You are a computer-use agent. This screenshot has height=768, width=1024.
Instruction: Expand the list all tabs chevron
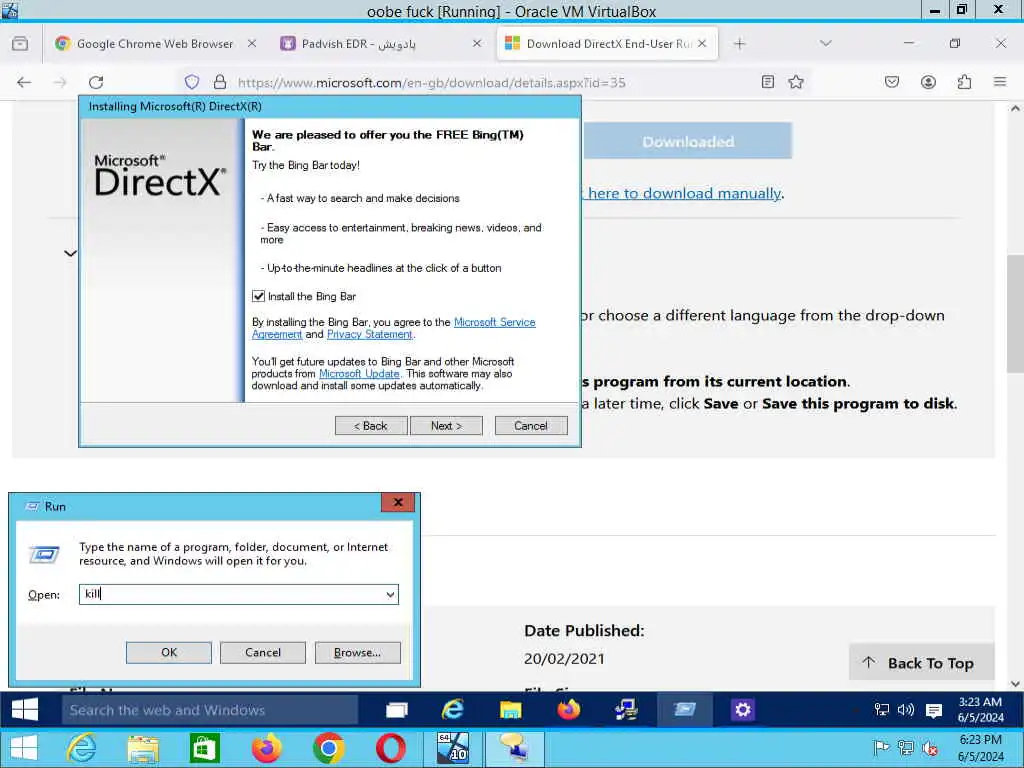pos(825,44)
